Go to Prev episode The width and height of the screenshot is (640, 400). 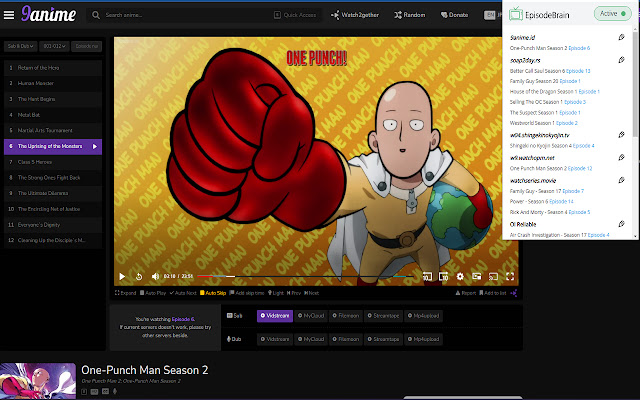[294, 293]
